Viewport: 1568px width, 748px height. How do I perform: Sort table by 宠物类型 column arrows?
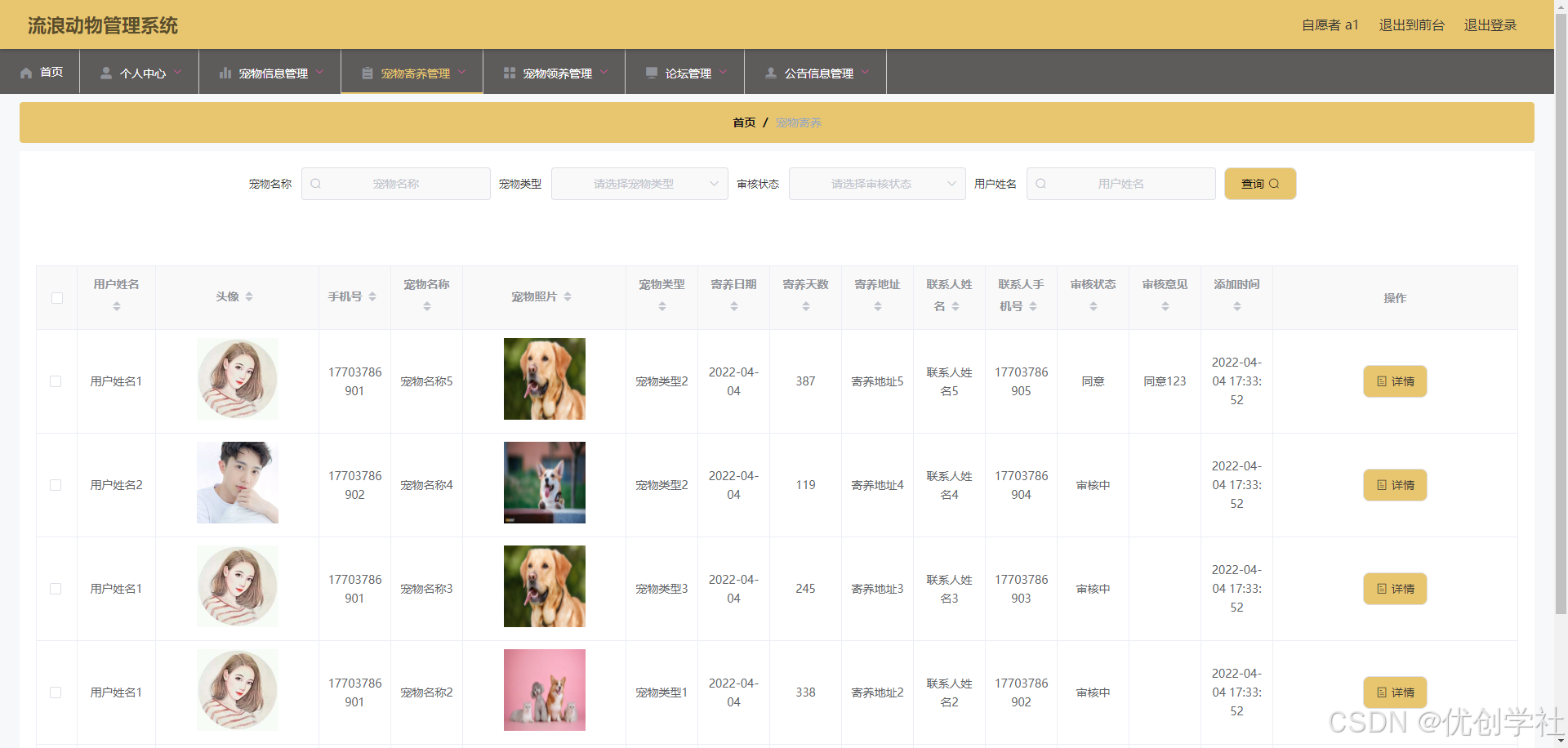point(662,306)
